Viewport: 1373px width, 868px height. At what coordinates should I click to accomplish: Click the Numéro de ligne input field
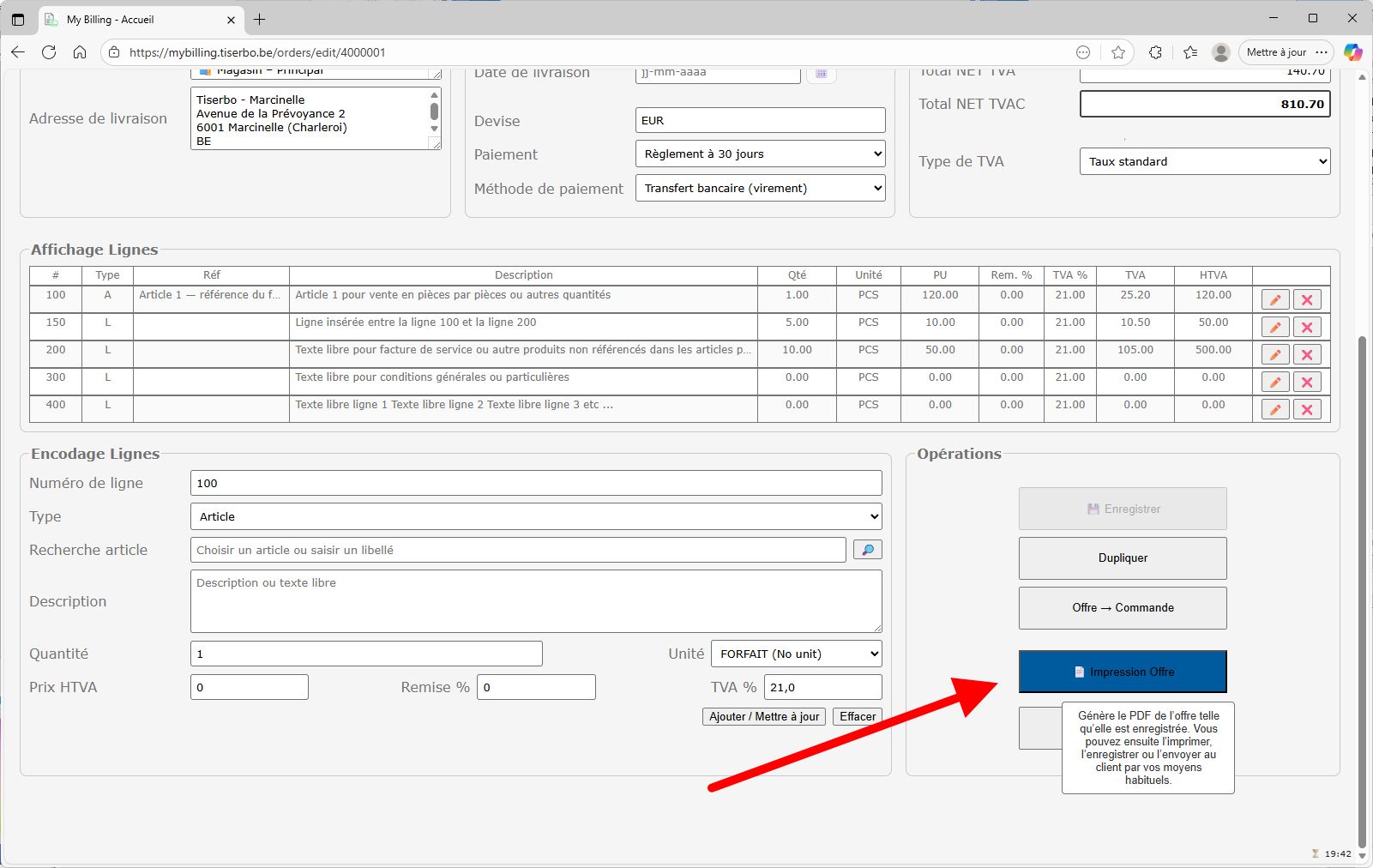point(536,483)
